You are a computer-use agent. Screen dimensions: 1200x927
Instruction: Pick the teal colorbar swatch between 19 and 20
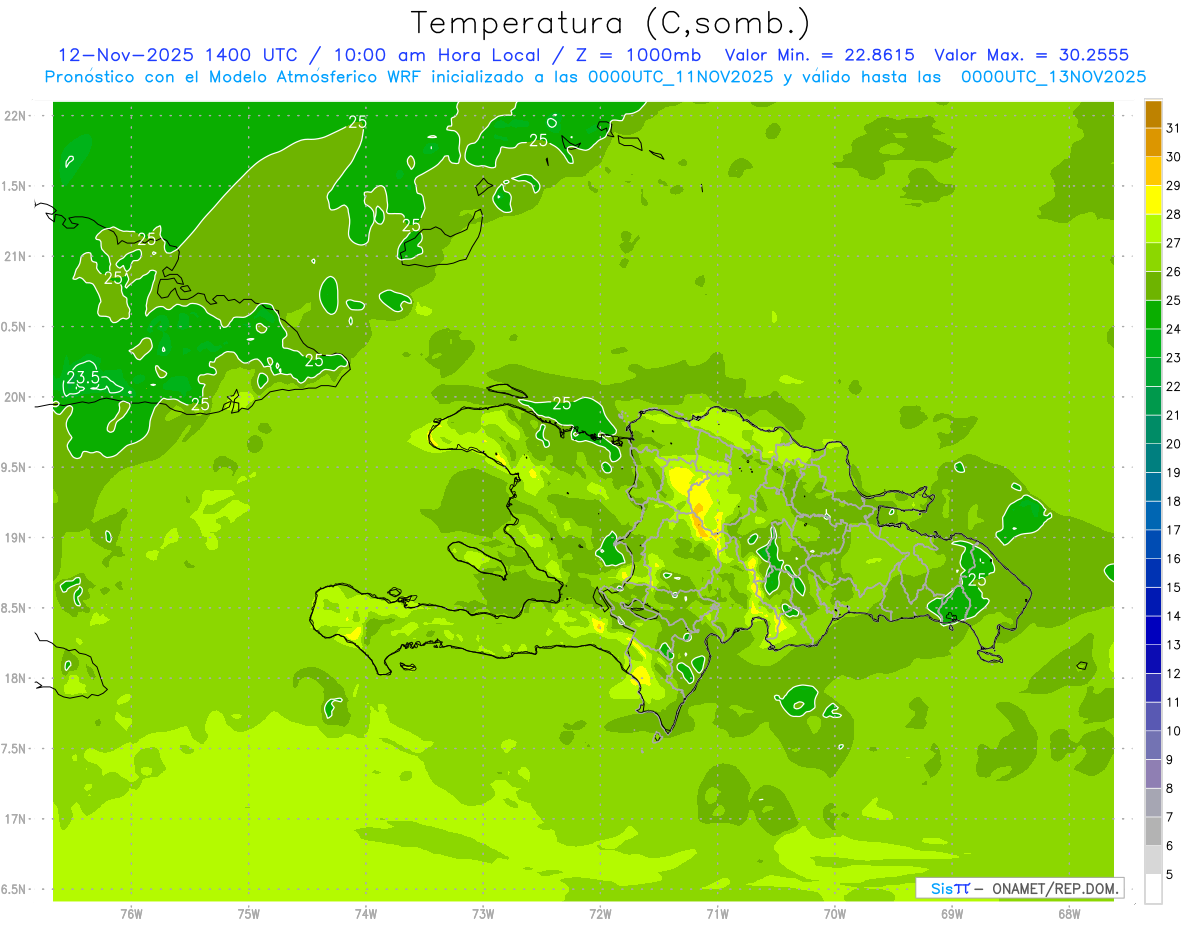coord(1153,458)
